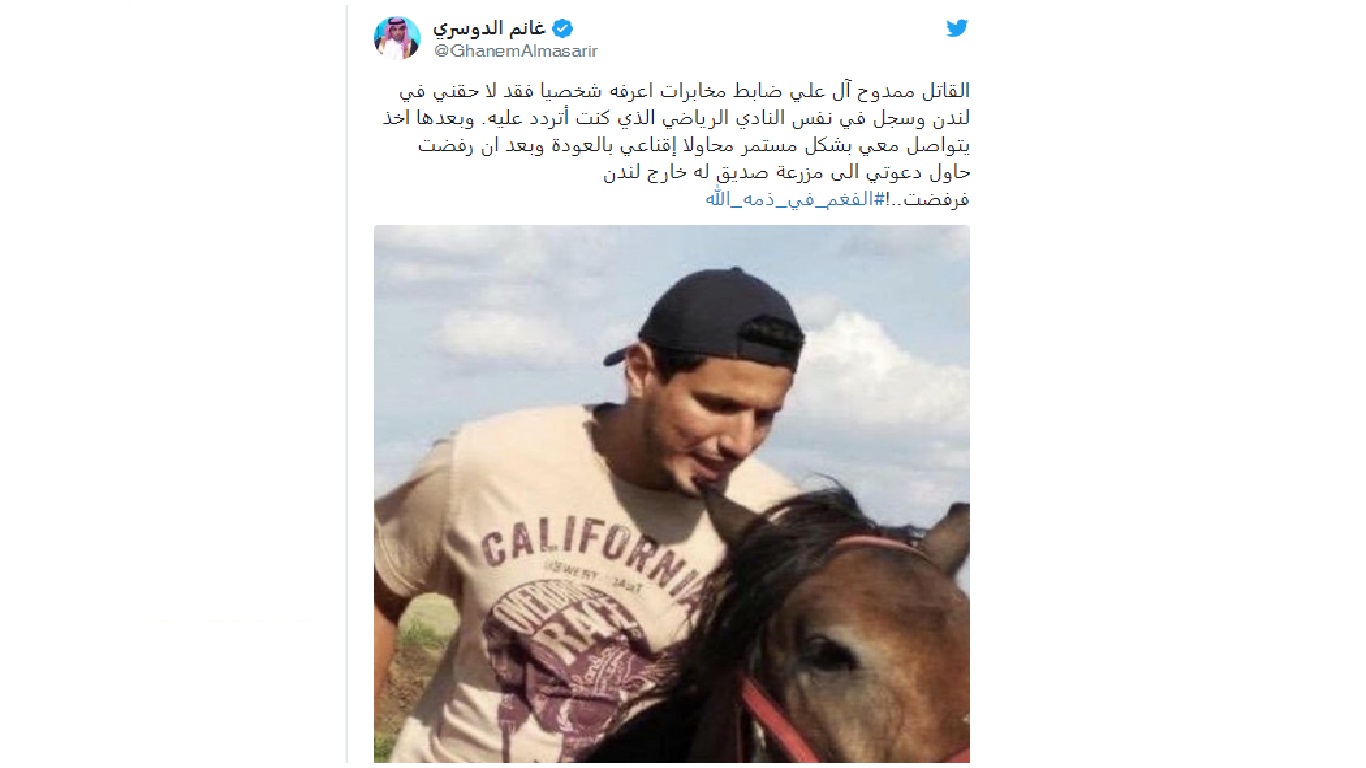Open the @GhanemAlmasarir handle link
The image size is (1366, 768).
(x=515, y=51)
